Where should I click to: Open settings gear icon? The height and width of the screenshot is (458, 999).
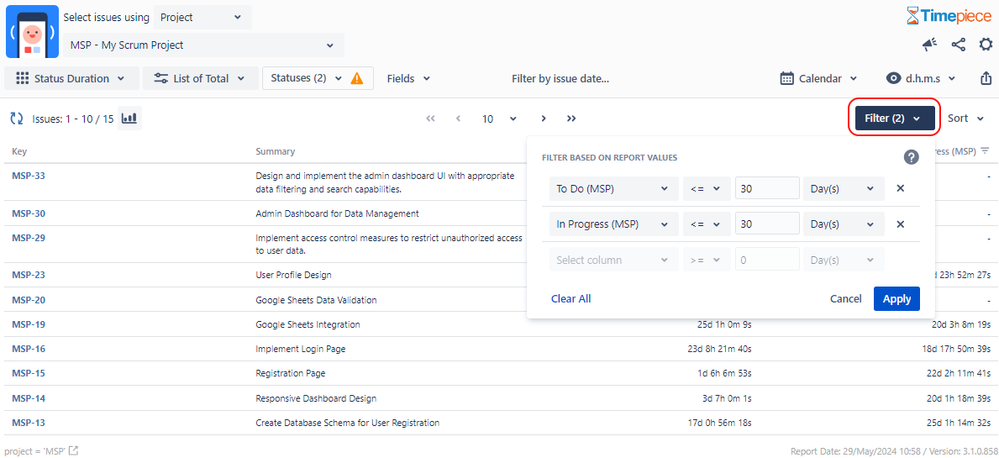point(986,44)
